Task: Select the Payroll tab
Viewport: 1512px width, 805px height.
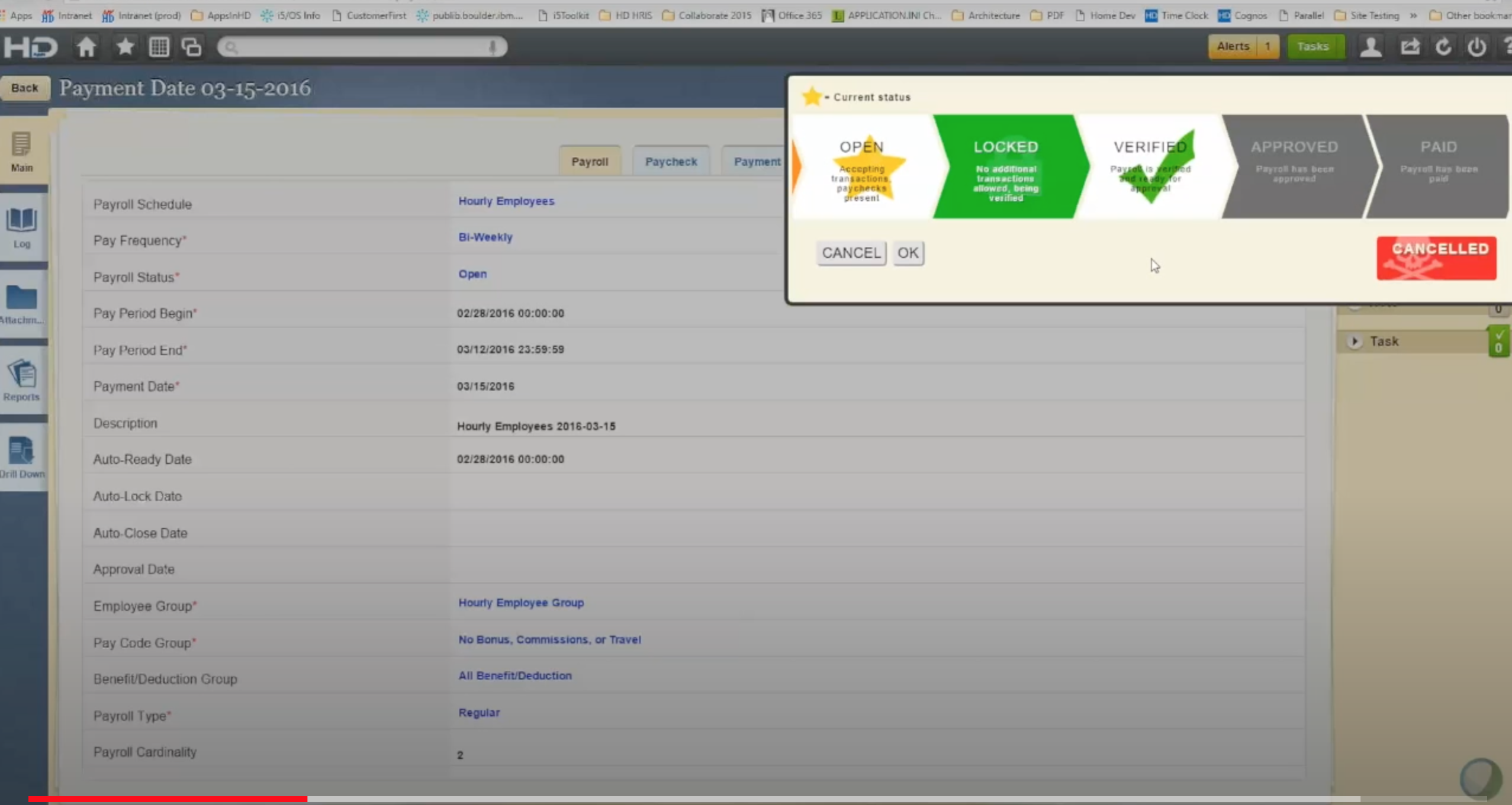Action: pyautogui.click(x=589, y=160)
